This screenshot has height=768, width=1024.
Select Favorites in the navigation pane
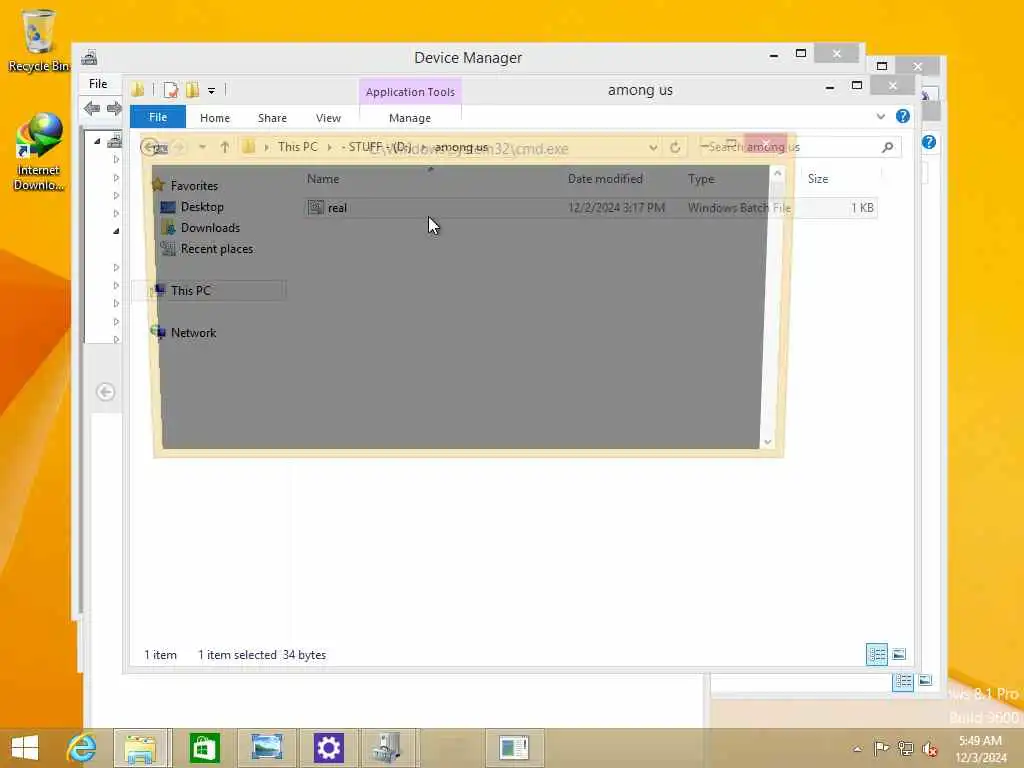tap(194, 186)
